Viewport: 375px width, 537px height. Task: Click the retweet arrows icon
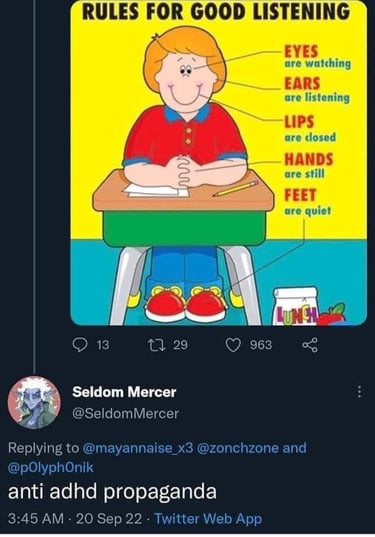pyautogui.click(x=156, y=345)
